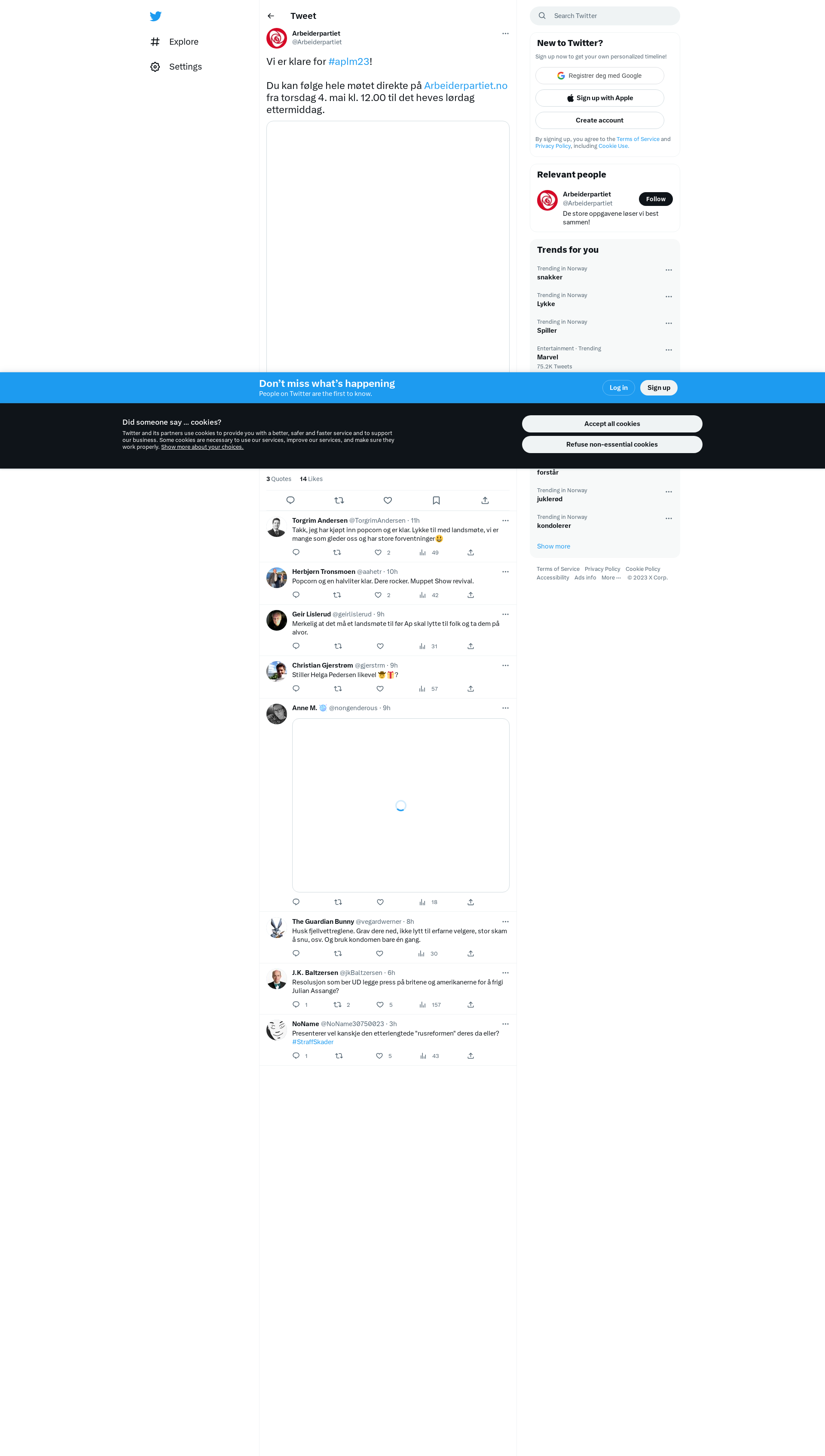Register with Google button
Screen dimensions: 825x1456
pos(599,76)
